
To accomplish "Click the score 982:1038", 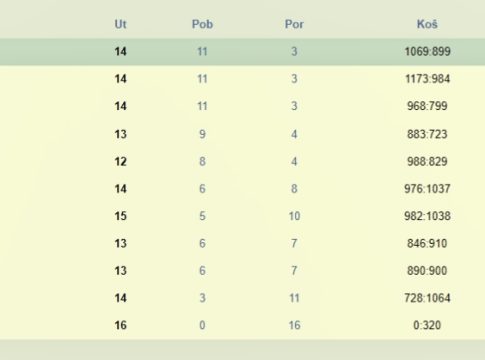I will click(427, 216).
